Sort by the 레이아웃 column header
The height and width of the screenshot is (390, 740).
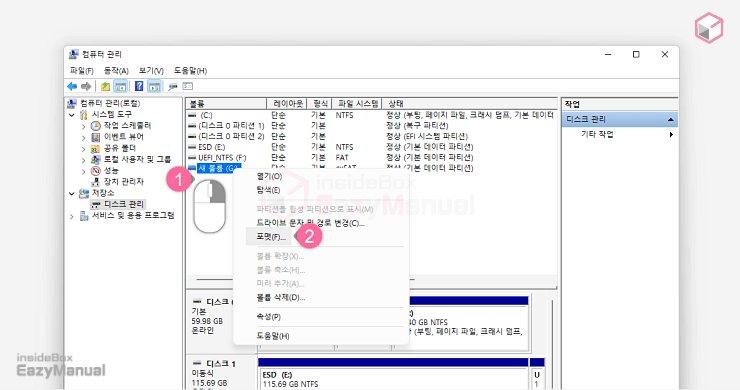coord(287,104)
